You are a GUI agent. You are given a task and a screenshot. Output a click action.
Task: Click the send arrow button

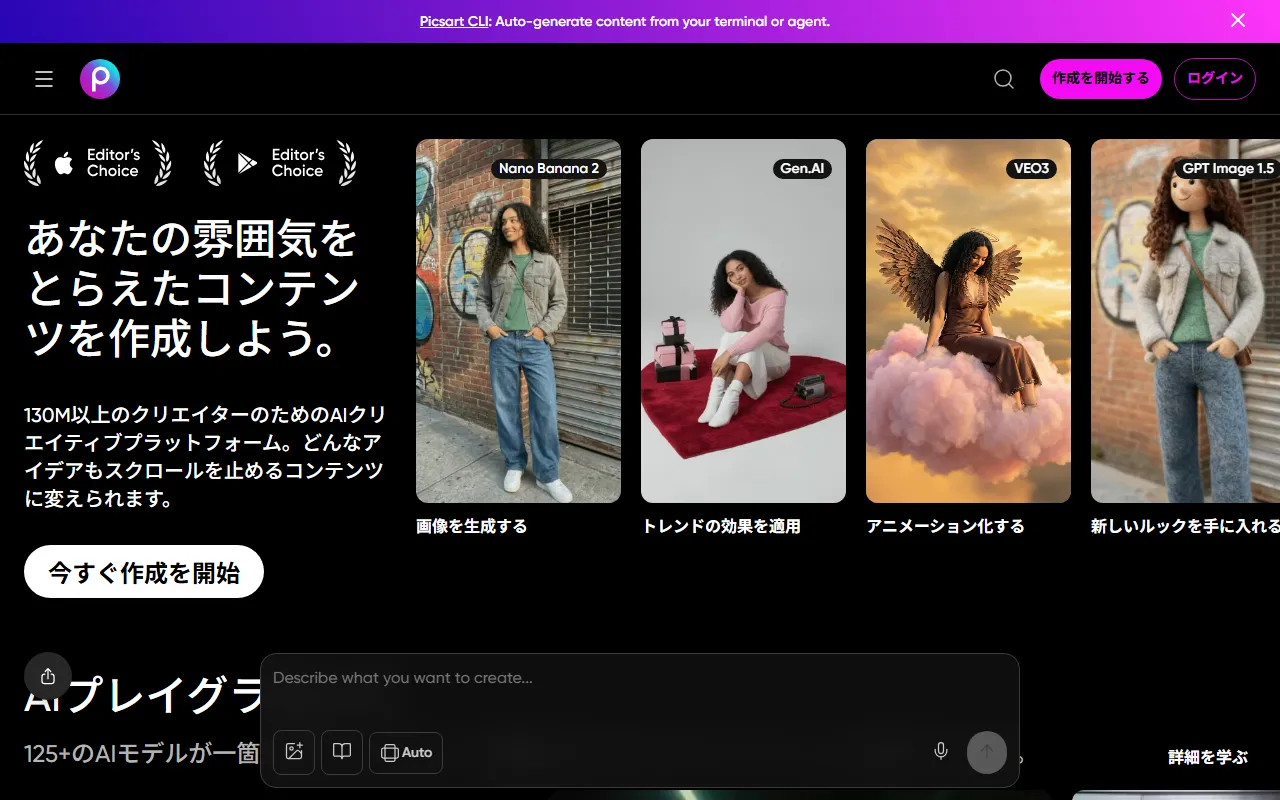(987, 752)
